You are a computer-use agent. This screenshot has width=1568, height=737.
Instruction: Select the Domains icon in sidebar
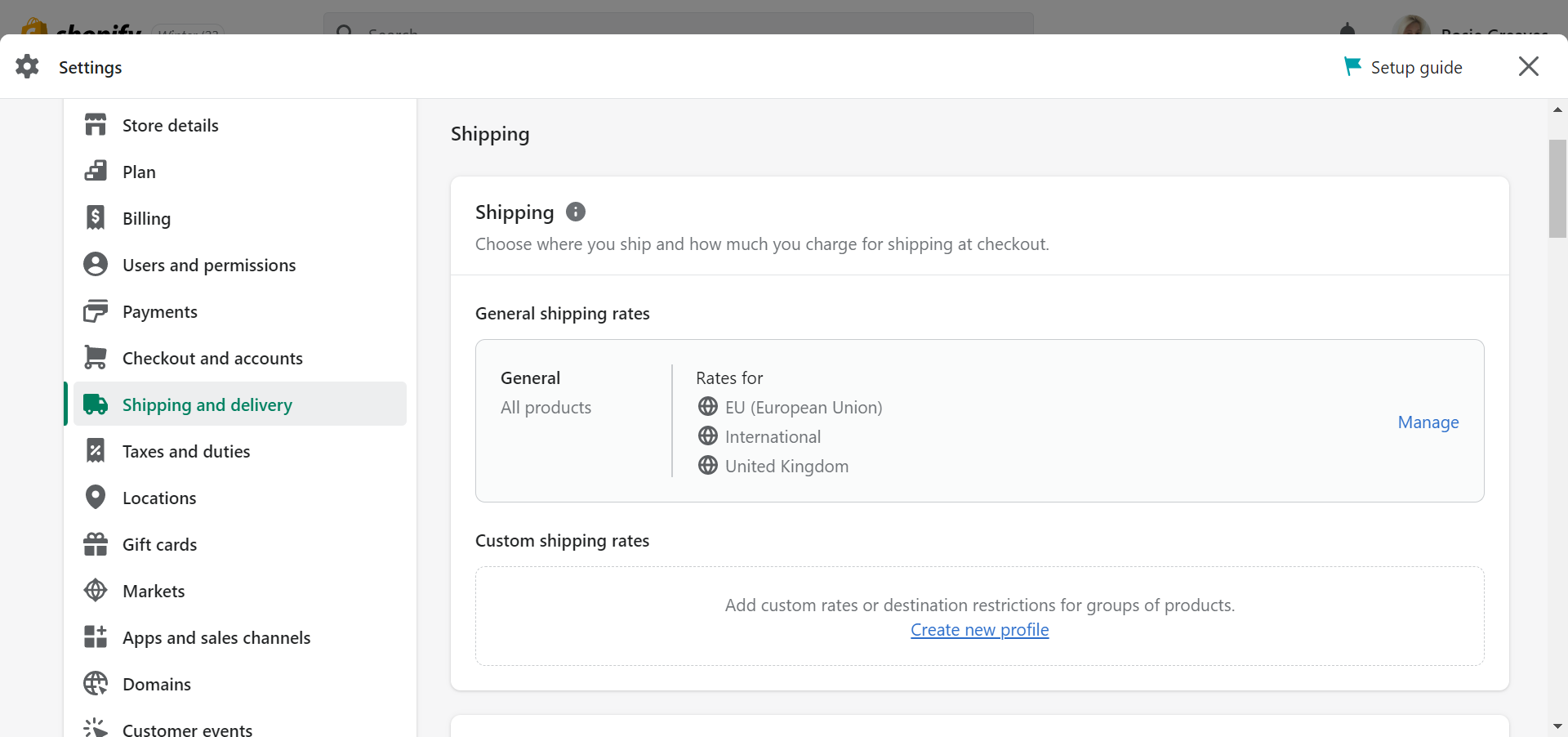[95, 684]
